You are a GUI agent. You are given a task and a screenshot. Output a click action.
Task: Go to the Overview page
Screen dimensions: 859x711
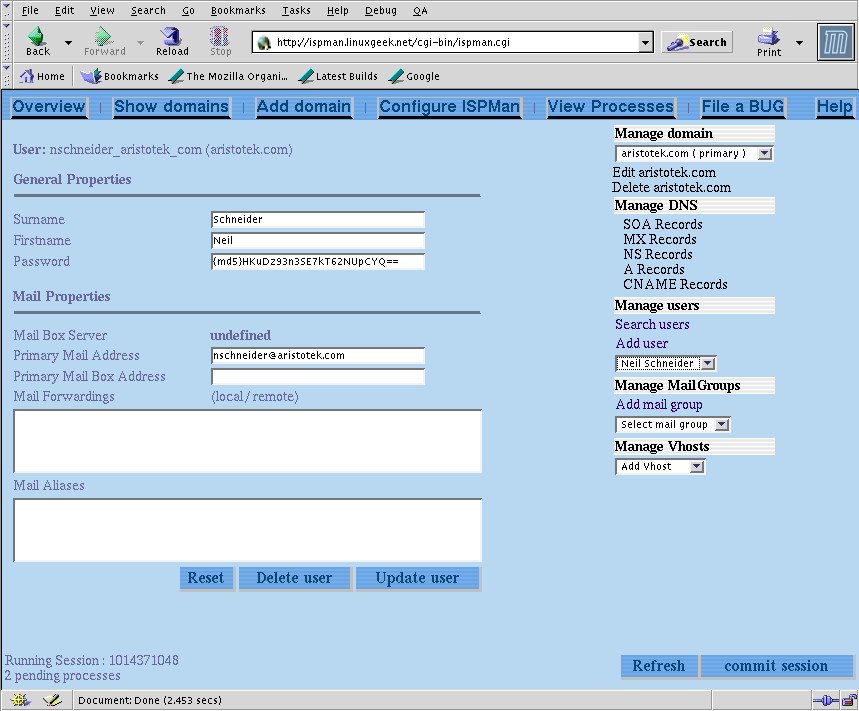coord(49,106)
